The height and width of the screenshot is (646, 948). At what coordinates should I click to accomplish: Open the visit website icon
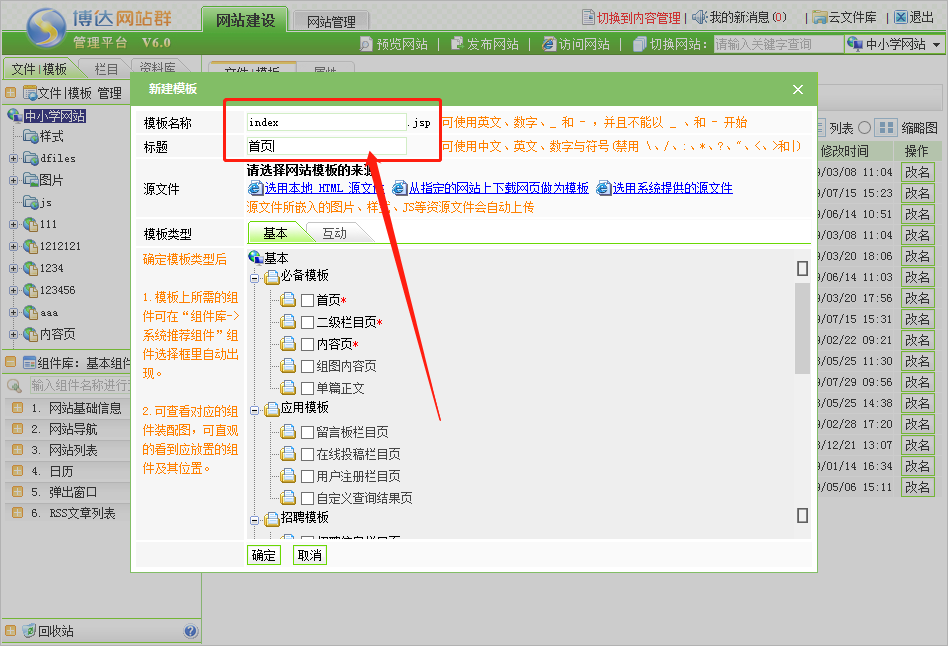[x=549, y=44]
